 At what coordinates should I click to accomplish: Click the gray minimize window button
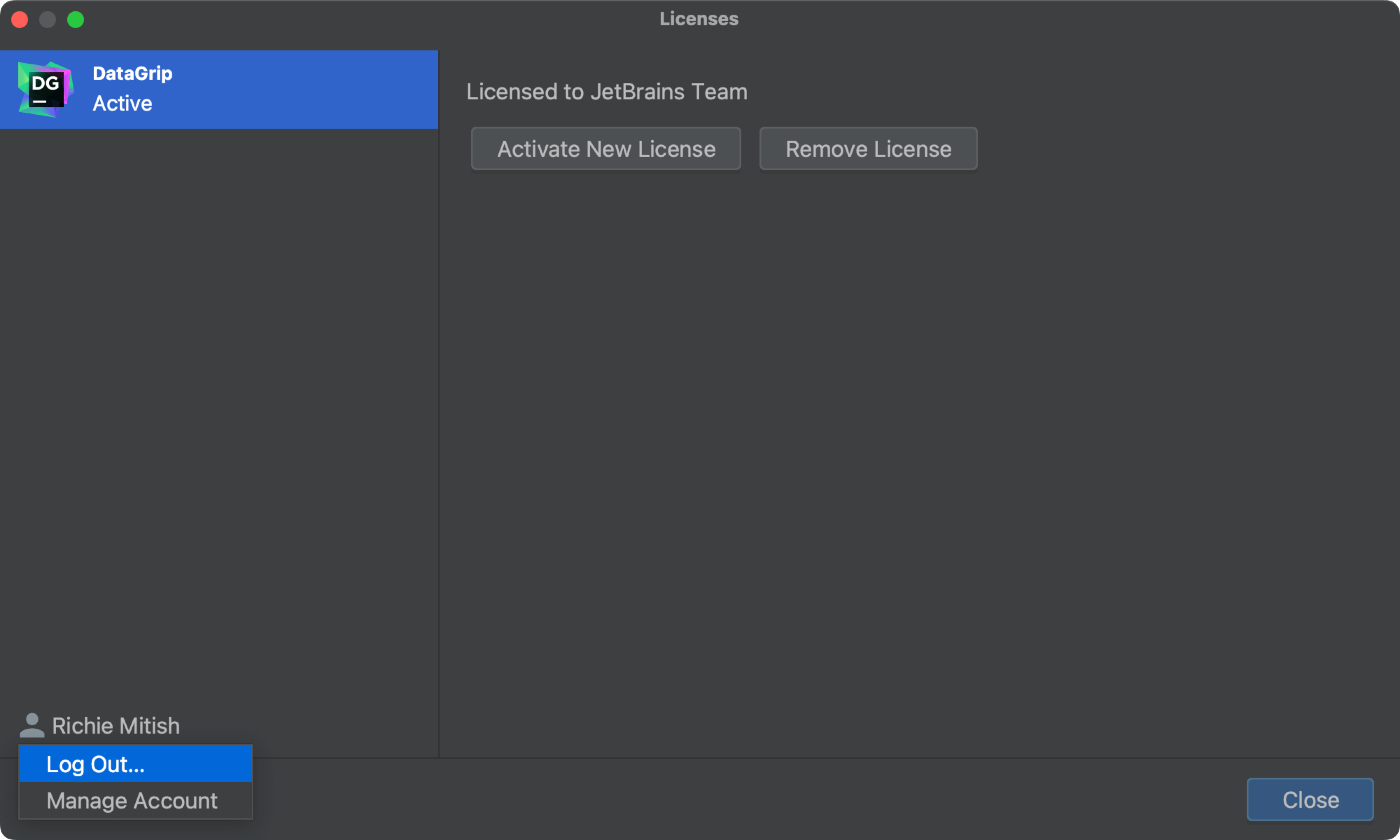point(48,20)
